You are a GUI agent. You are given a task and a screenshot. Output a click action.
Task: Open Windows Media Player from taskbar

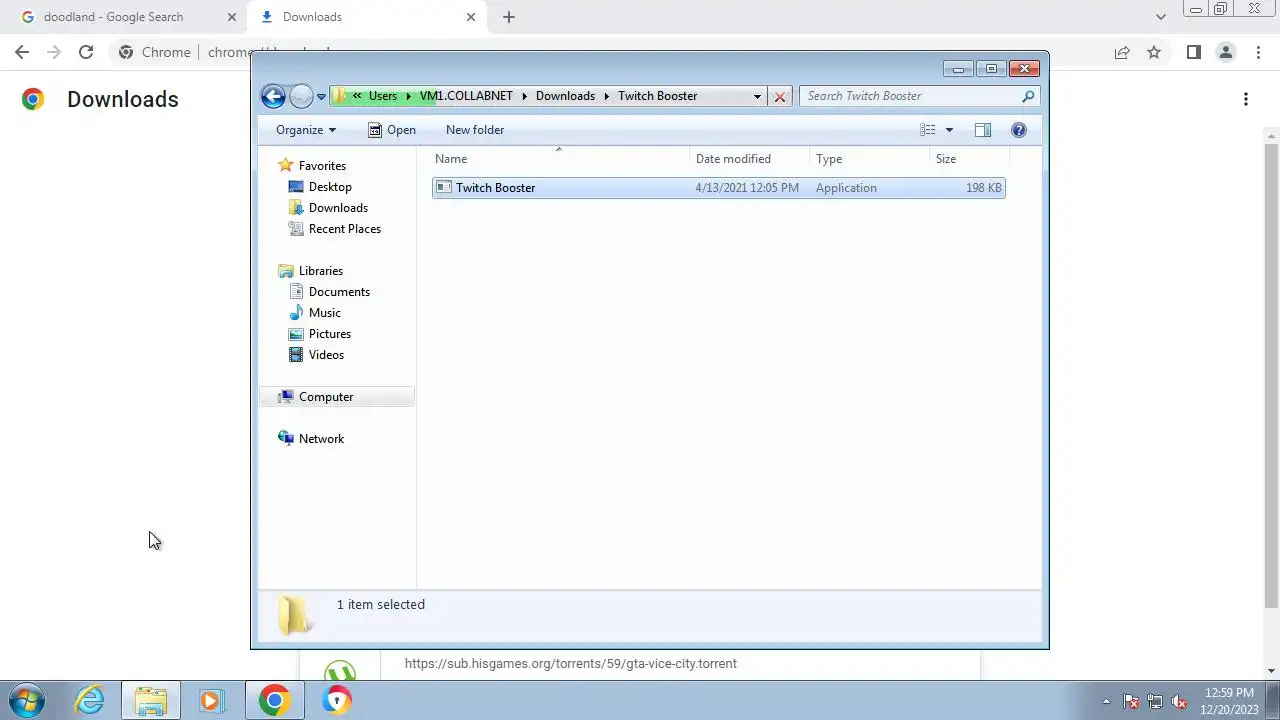[x=211, y=700]
